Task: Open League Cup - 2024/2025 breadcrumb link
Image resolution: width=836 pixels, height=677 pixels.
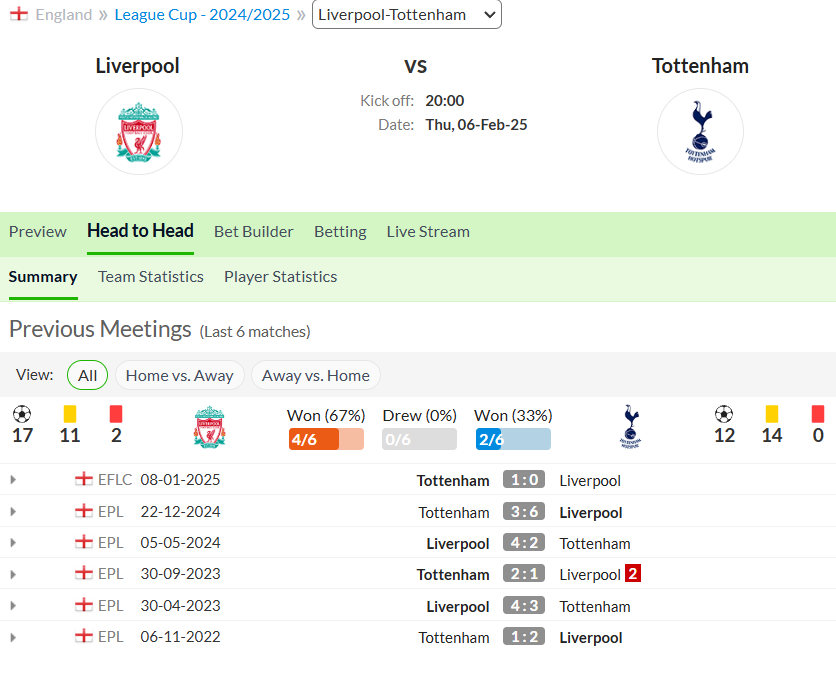Action: (202, 14)
